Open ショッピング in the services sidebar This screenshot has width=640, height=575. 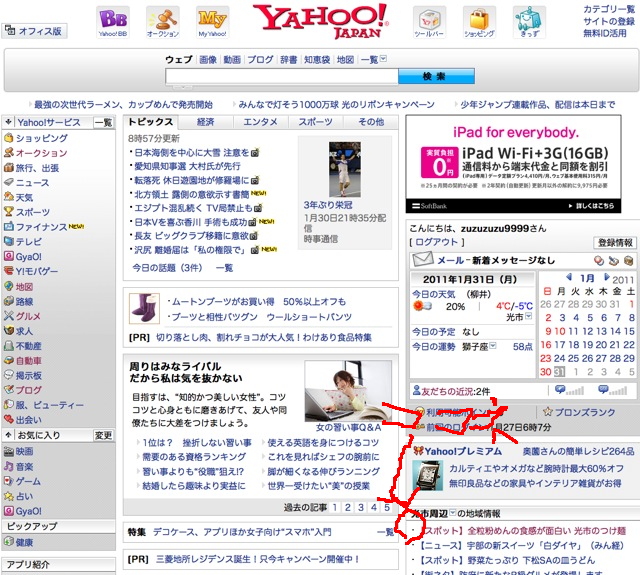pyautogui.click(x=42, y=138)
